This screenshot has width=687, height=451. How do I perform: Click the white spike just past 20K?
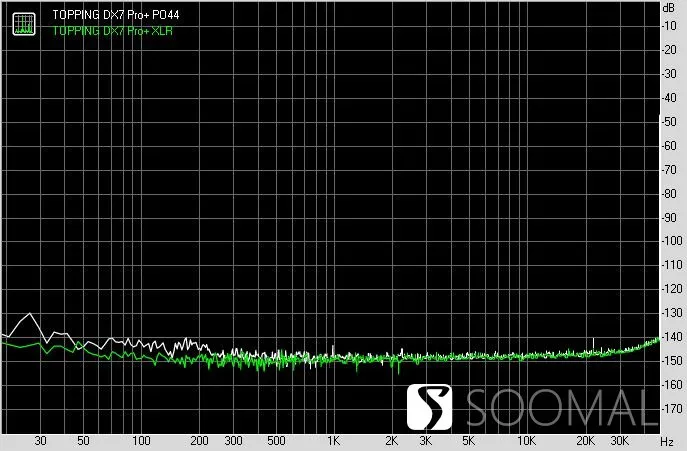[593, 344]
